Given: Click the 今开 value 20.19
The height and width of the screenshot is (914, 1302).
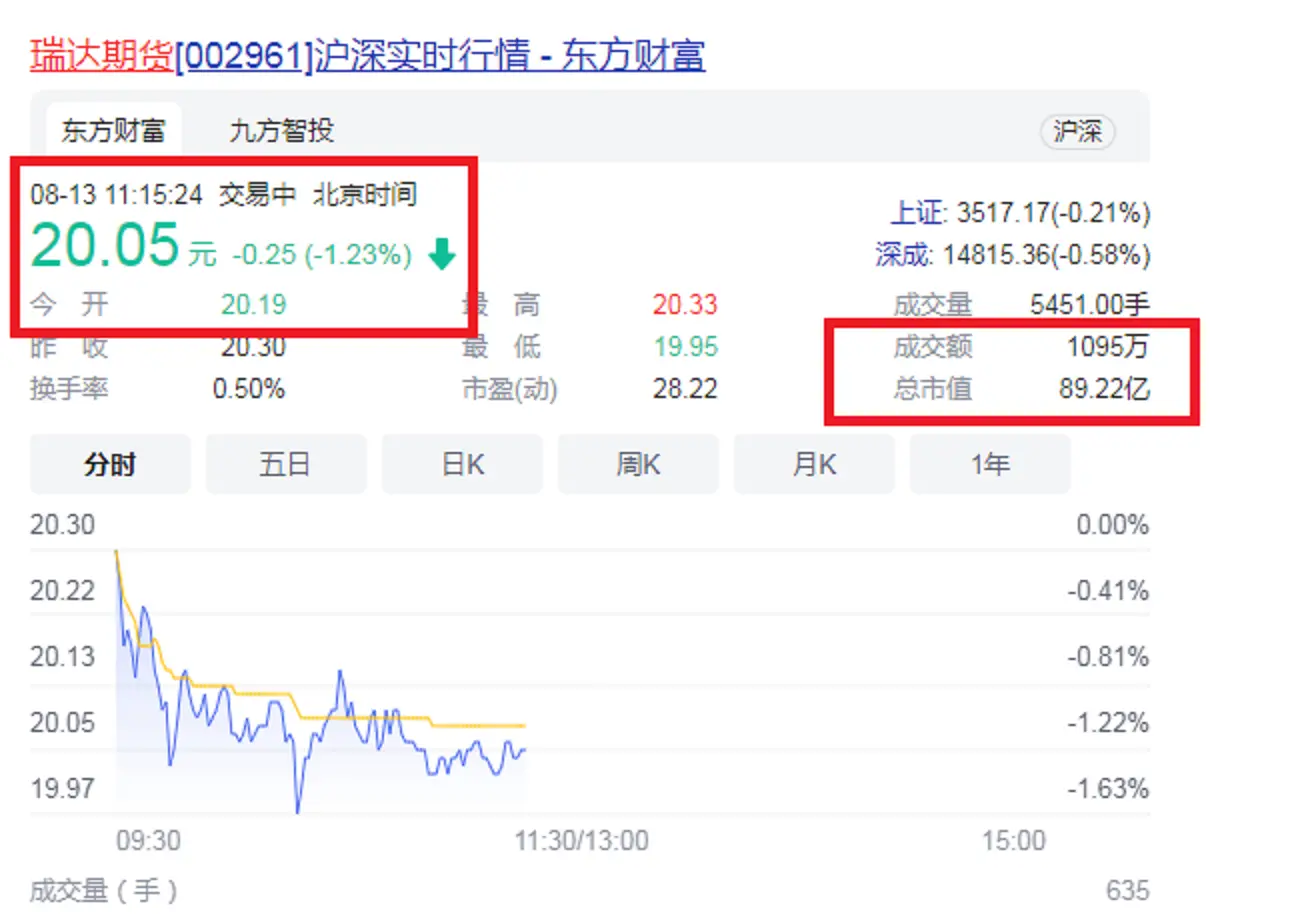Looking at the screenshot, I should tap(254, 304).
